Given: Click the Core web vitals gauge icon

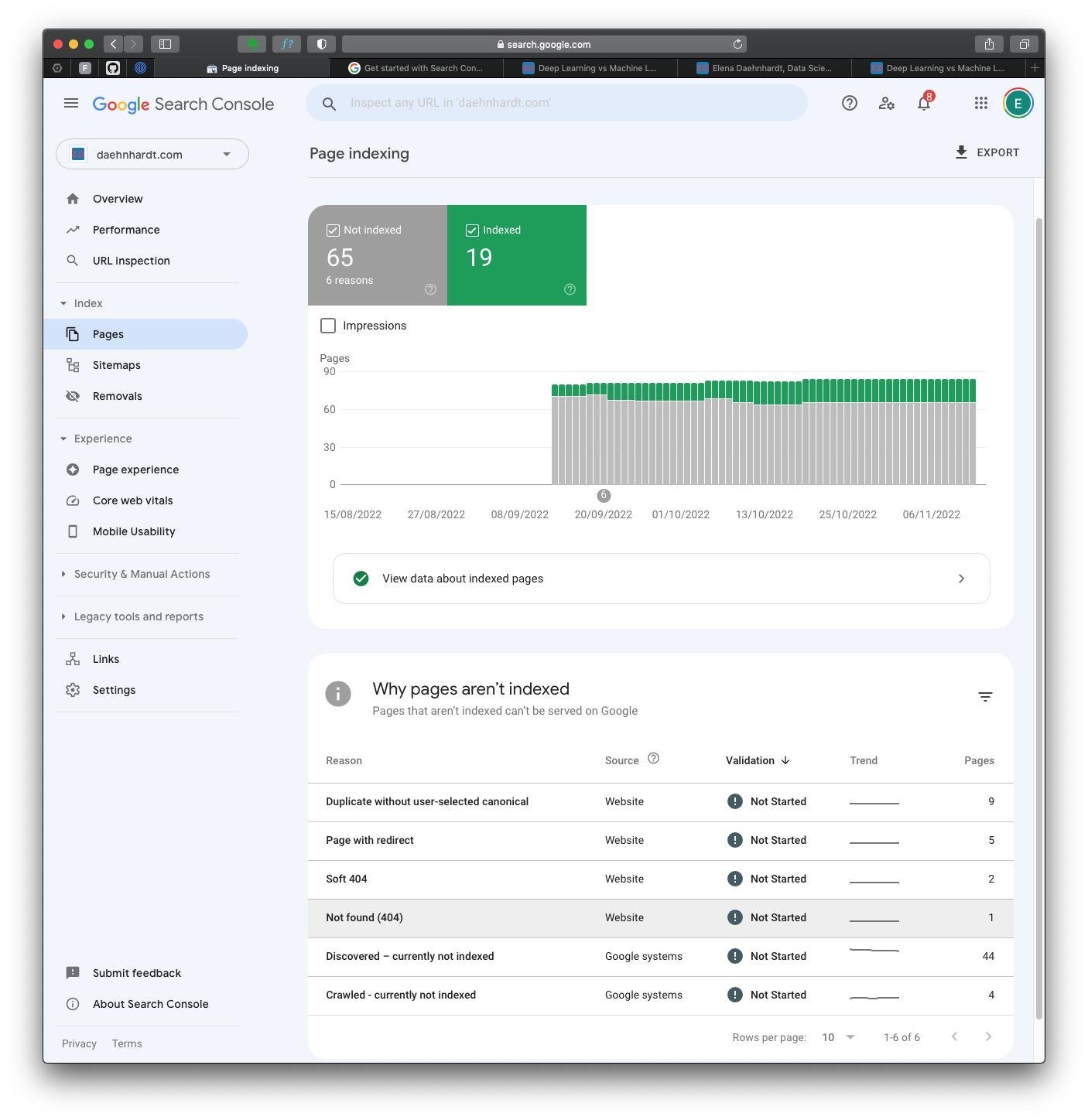Looking at the screenshot, I should [x=73, y=500].
